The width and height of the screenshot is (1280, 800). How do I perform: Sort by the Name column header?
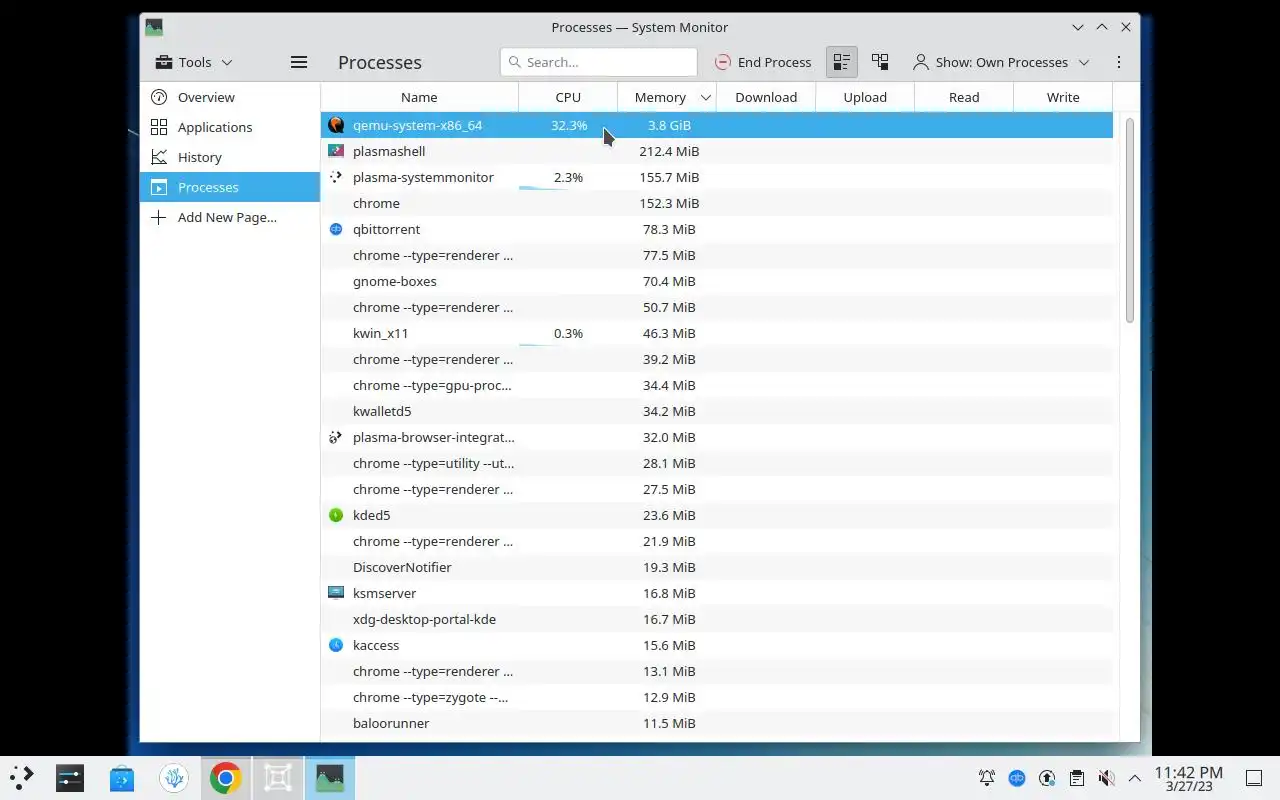[x=419, y=97]
